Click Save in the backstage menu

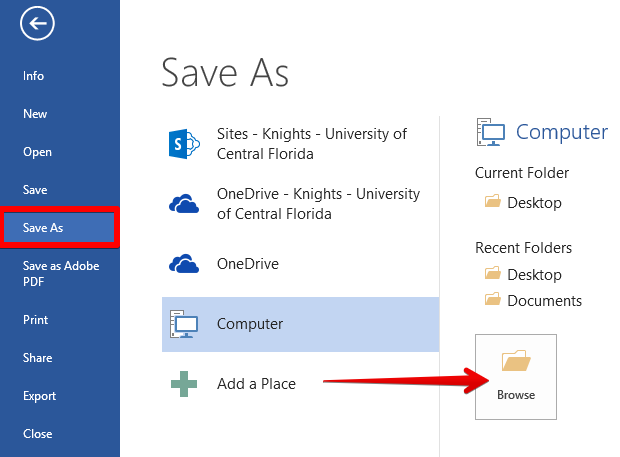(35, 190)
